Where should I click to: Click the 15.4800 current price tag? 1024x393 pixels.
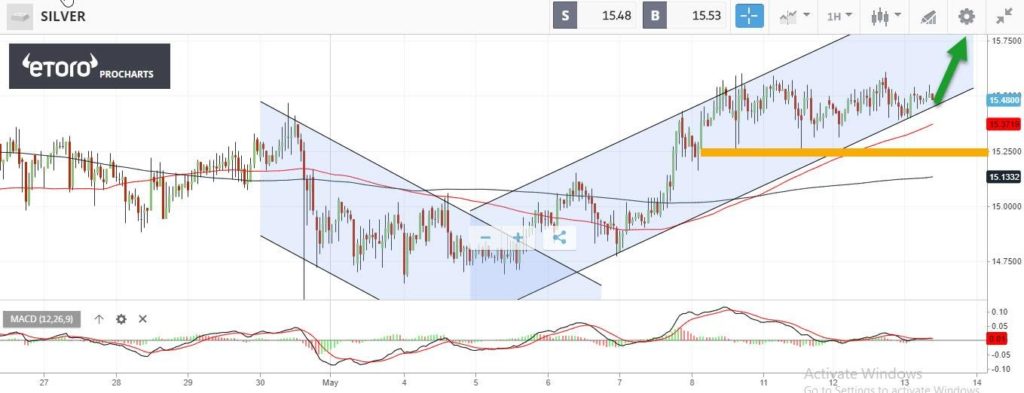(1004, 101)
